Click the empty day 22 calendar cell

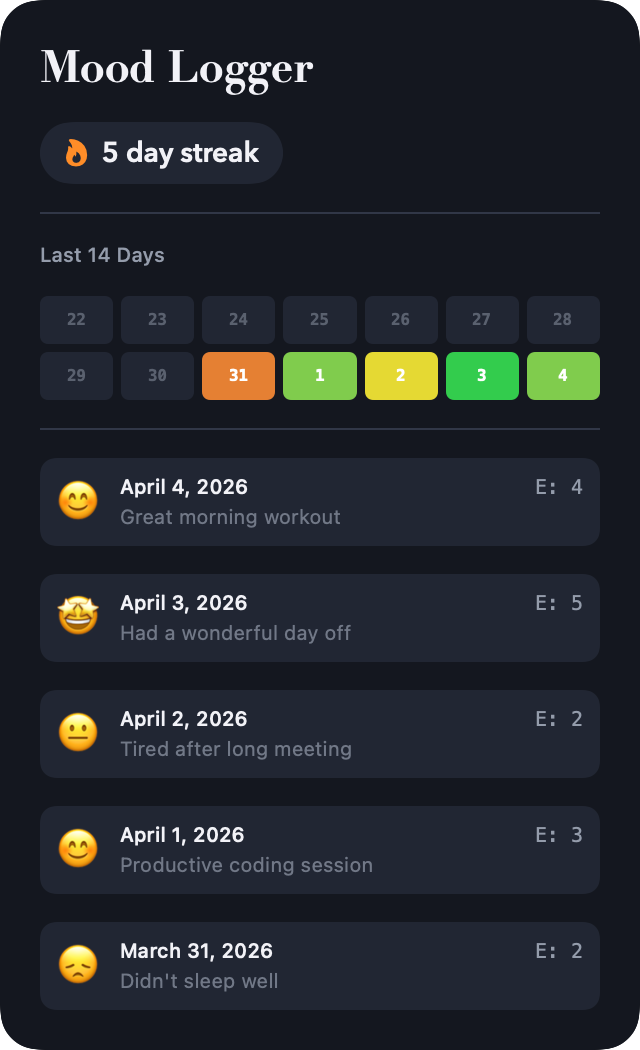coord(76,320)
